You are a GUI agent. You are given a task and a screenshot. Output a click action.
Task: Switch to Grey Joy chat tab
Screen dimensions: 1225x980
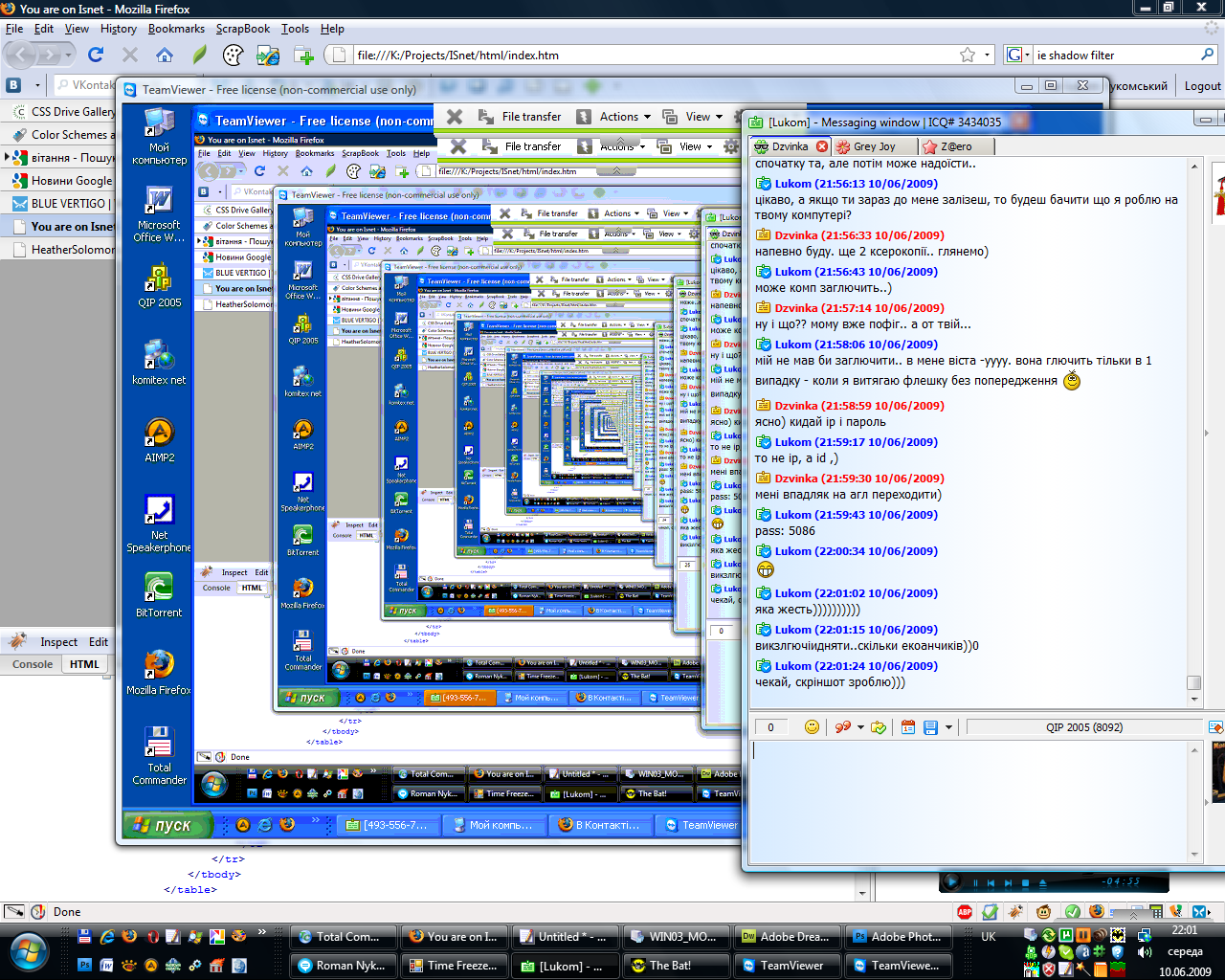pos(874,146)
